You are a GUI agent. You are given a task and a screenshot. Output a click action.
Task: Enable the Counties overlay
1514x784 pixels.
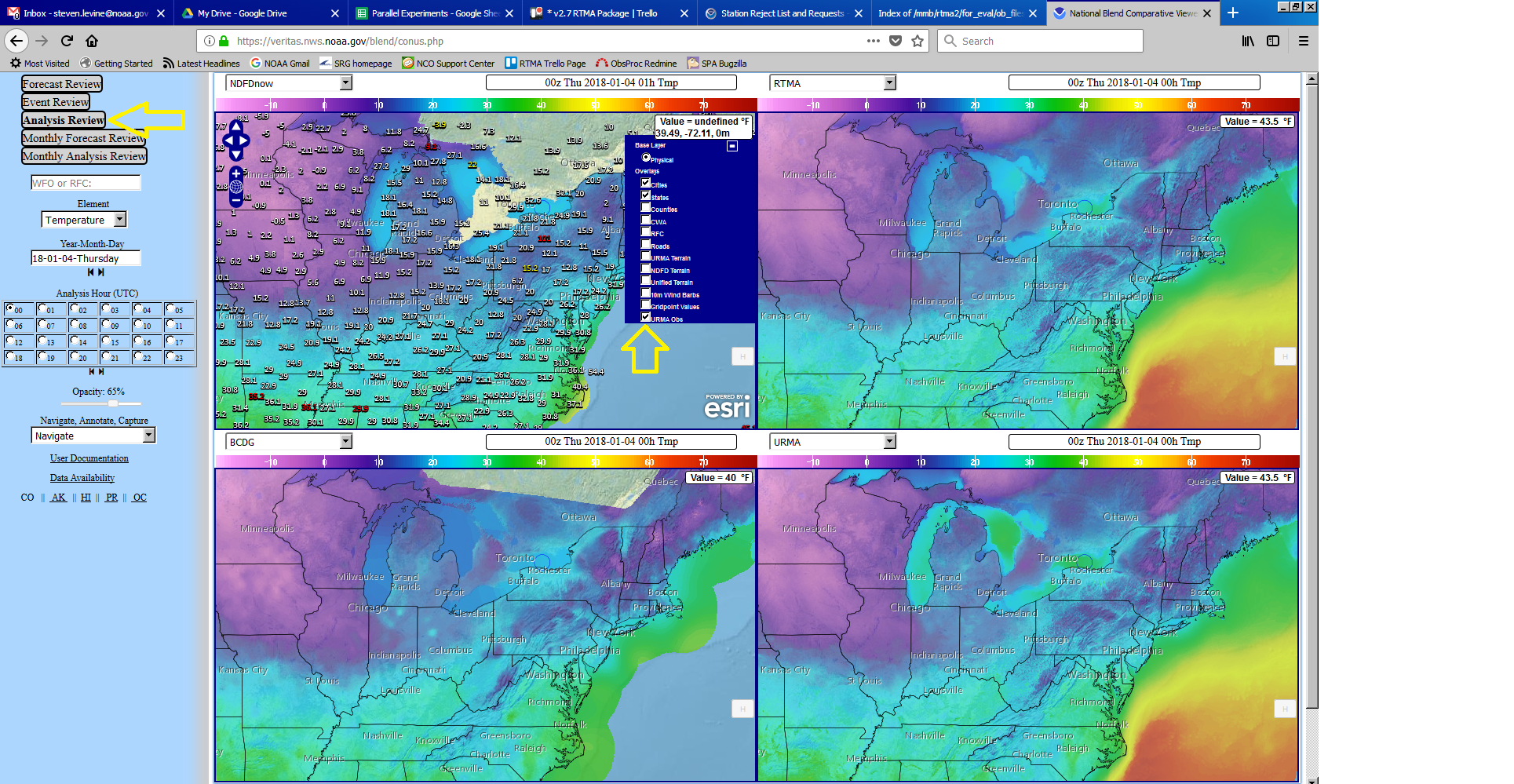click(x=646, y=208)
